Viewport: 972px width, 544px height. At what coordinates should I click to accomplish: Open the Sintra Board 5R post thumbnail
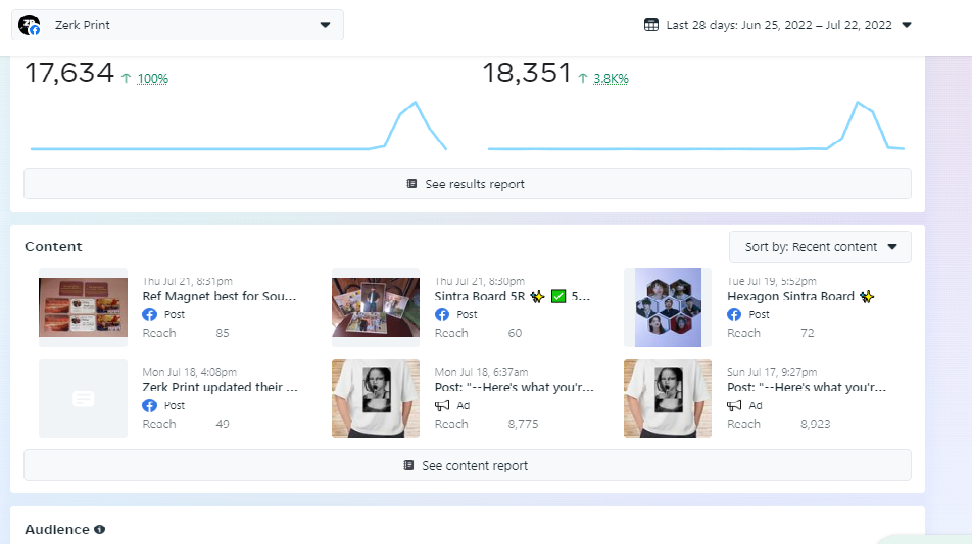coord(376,307)
